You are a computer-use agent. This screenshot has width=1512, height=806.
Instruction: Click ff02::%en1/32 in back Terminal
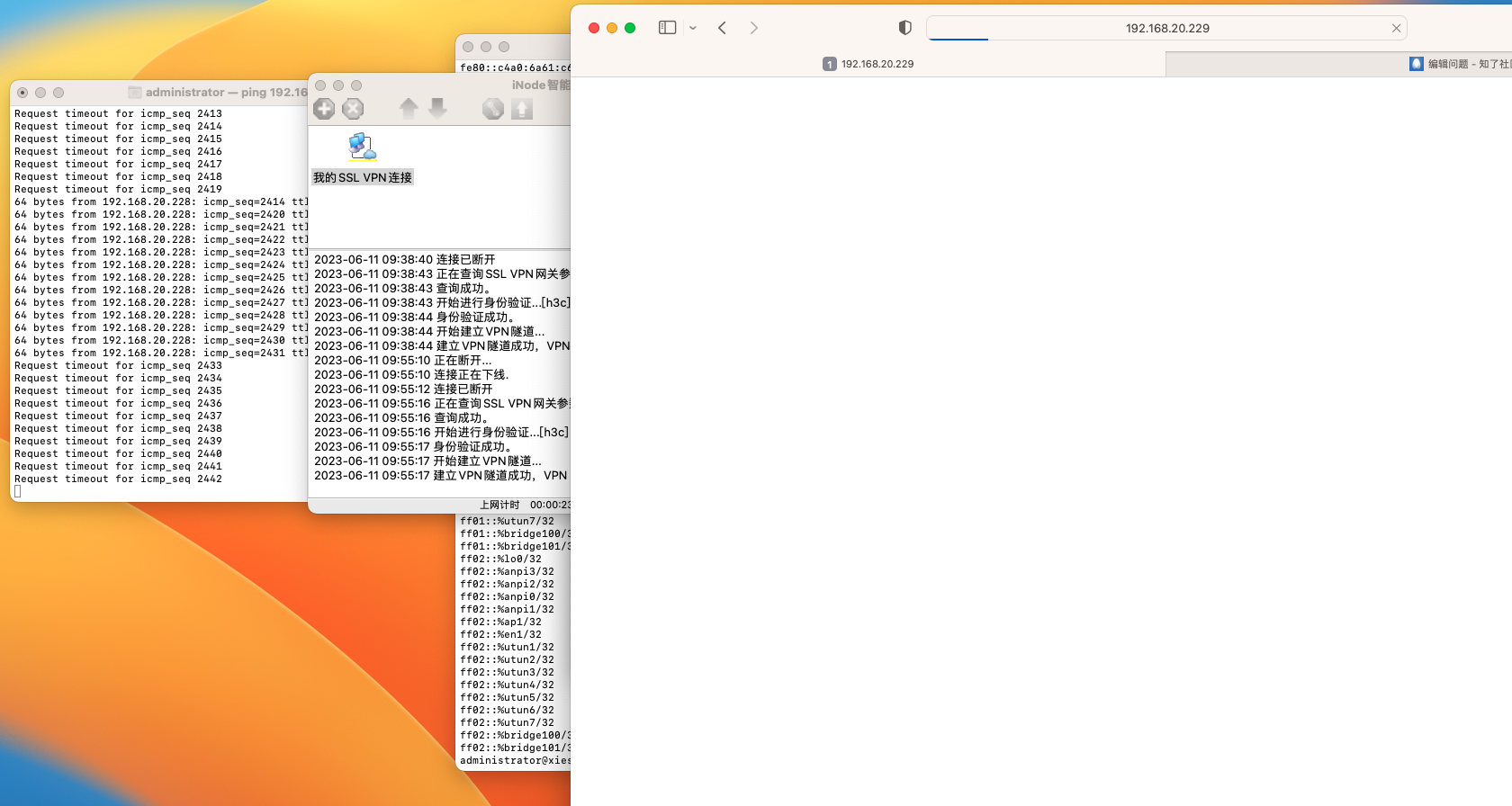501,634
